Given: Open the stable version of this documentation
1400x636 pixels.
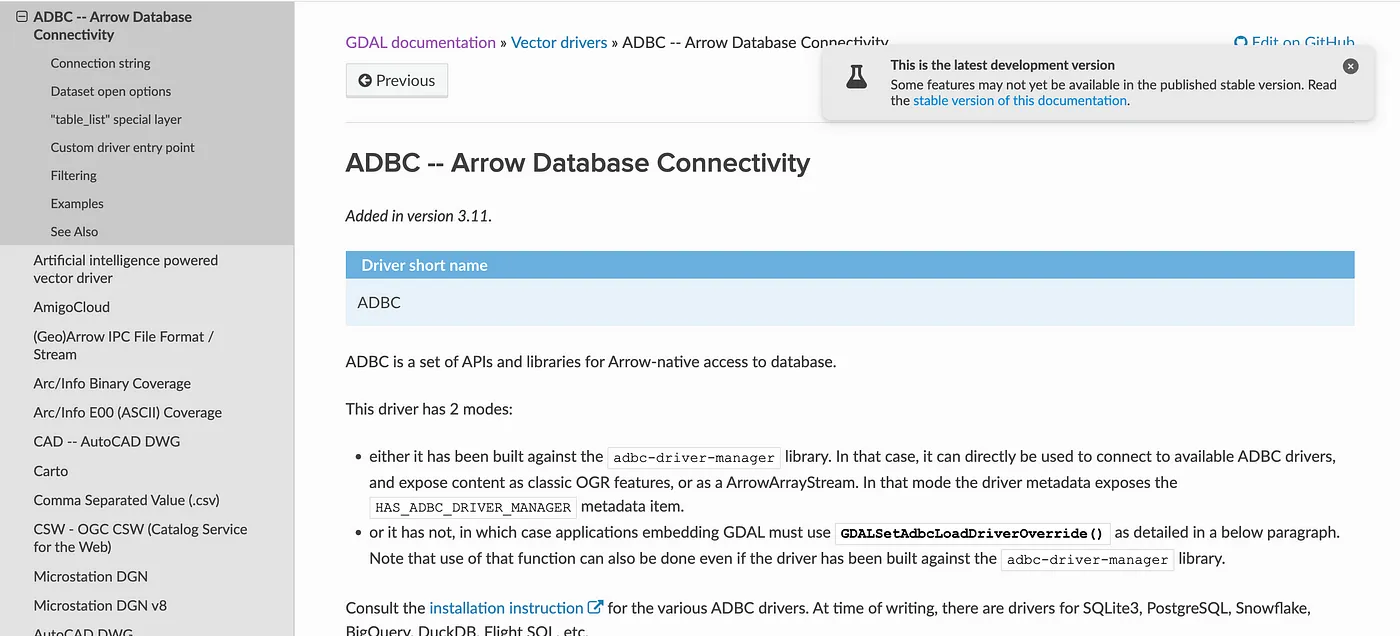Looking at the screenshot, I should click(x=1019, y=100).
